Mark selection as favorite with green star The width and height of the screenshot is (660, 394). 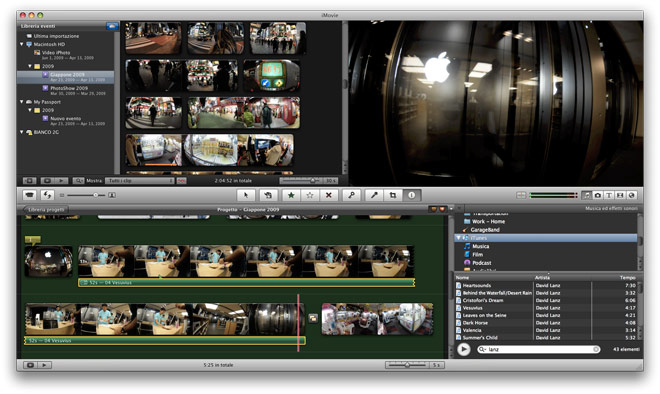point(291,195)
